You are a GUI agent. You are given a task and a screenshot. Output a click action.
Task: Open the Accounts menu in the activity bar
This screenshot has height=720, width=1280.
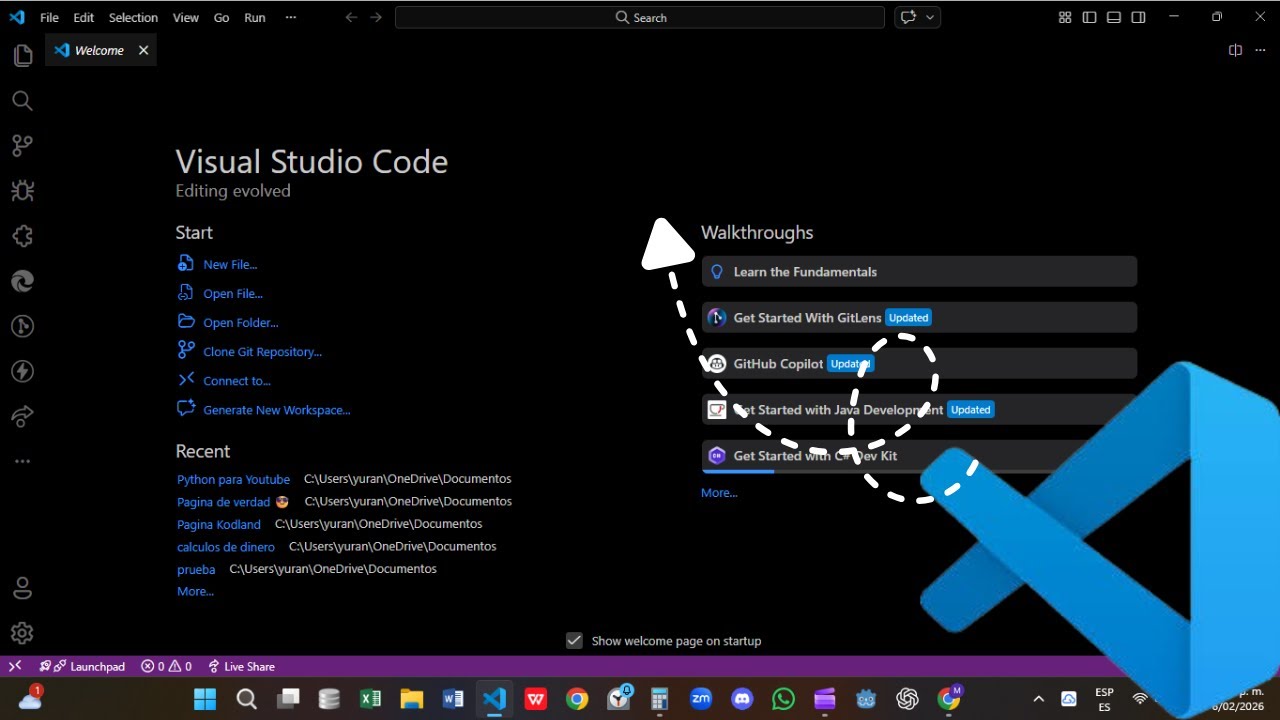click(22, 588)
